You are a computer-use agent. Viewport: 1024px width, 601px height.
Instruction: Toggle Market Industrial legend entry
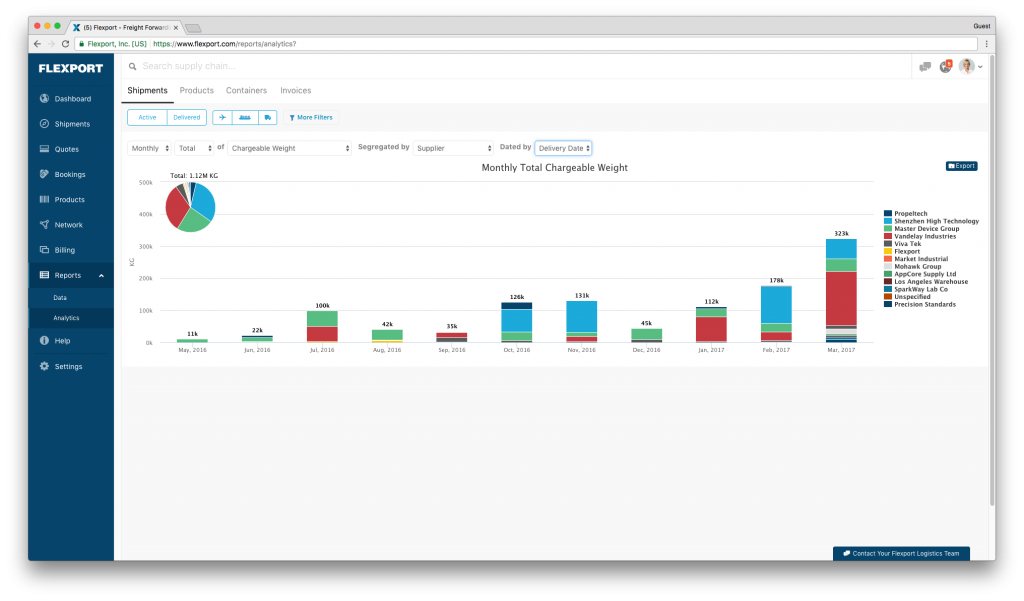pyautogui.click(x=916, y=259)
